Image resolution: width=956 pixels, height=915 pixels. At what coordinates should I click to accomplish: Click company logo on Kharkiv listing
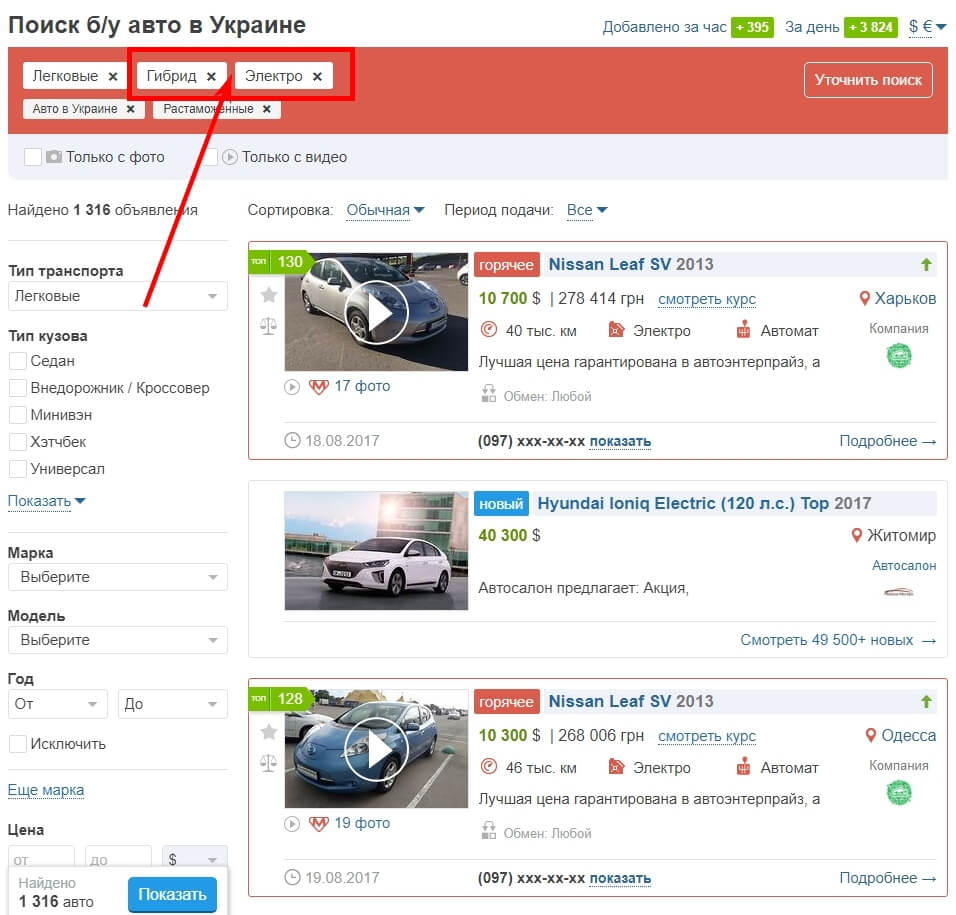click(x=899, y=356)
